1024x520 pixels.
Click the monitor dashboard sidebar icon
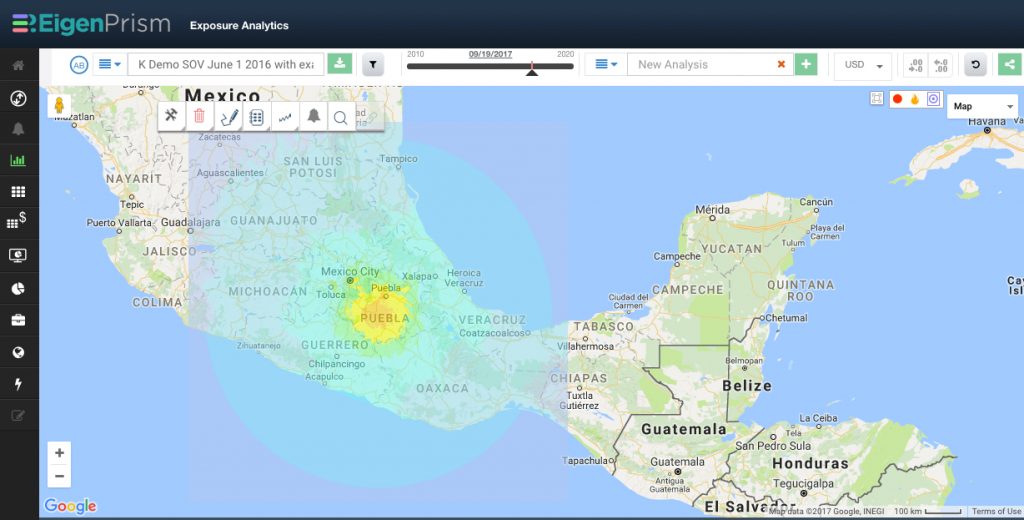click(18, 255)
